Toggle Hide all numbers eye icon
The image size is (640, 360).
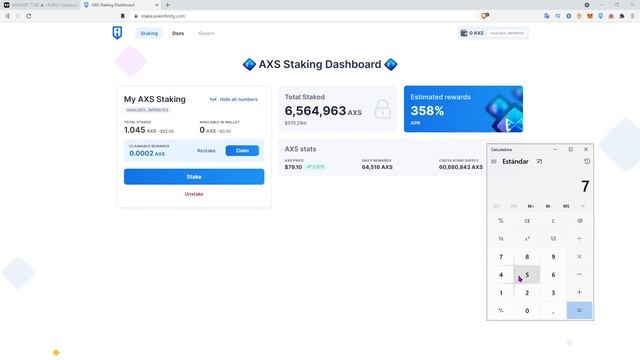[x=213, y=99]
